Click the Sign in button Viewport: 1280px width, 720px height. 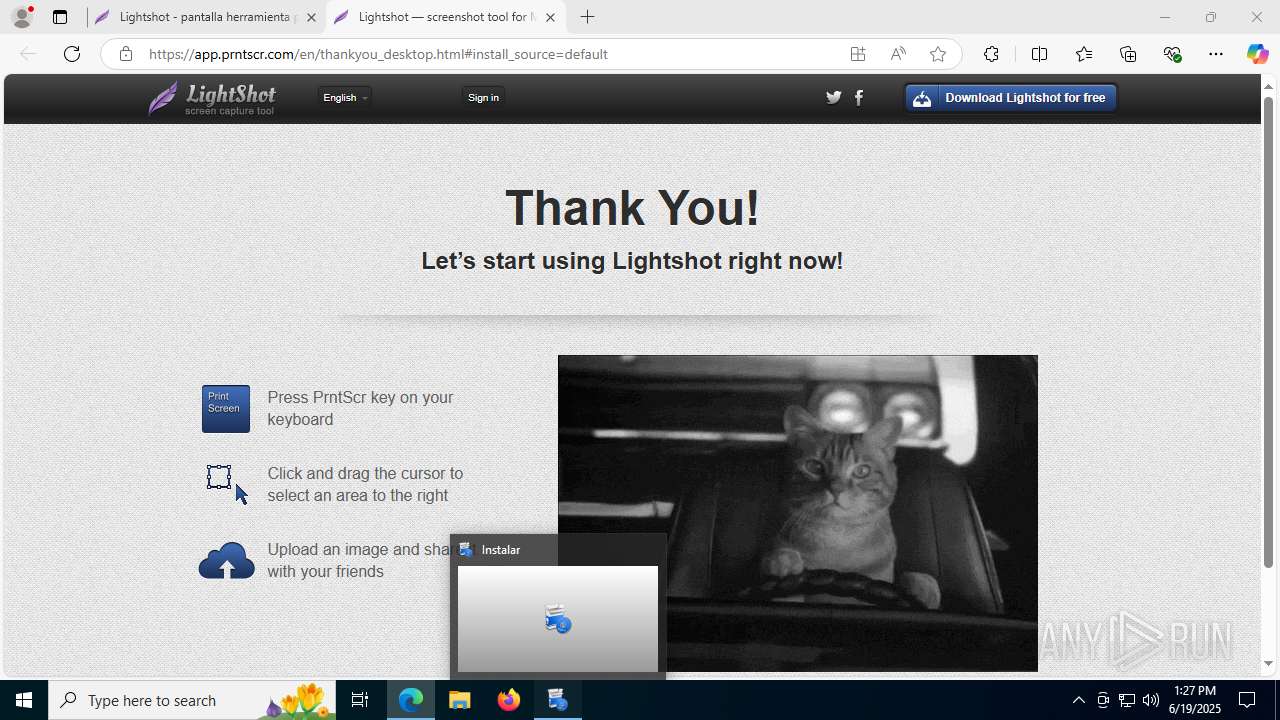coord(483,97)
